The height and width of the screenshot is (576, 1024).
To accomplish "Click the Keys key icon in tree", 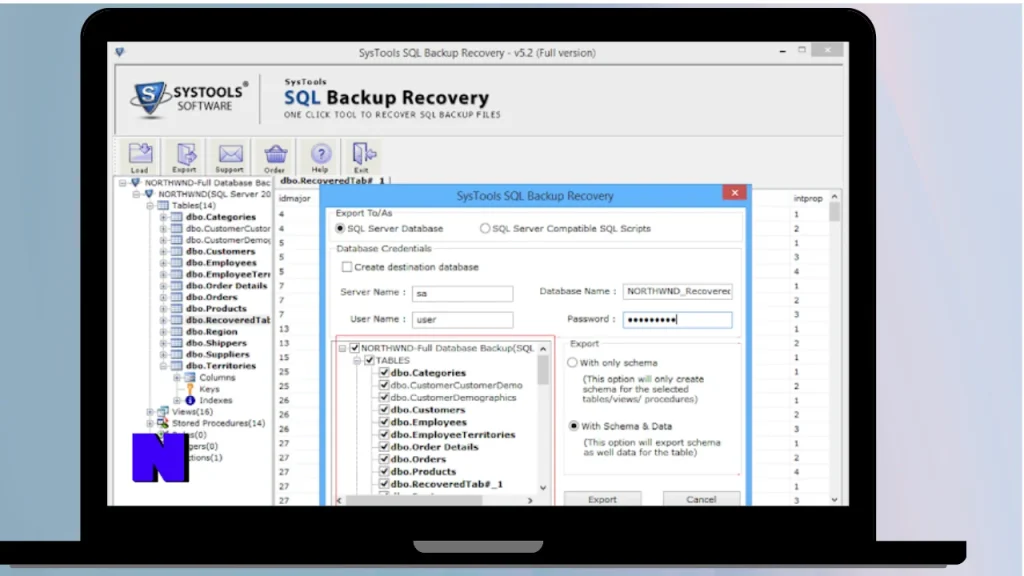I will point(190,389).
